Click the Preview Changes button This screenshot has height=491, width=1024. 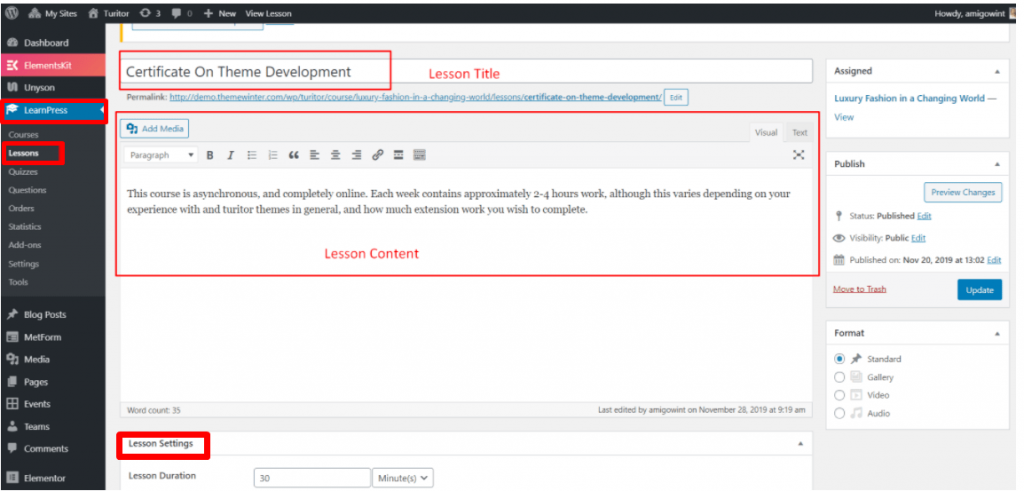[x=963, y=192]
